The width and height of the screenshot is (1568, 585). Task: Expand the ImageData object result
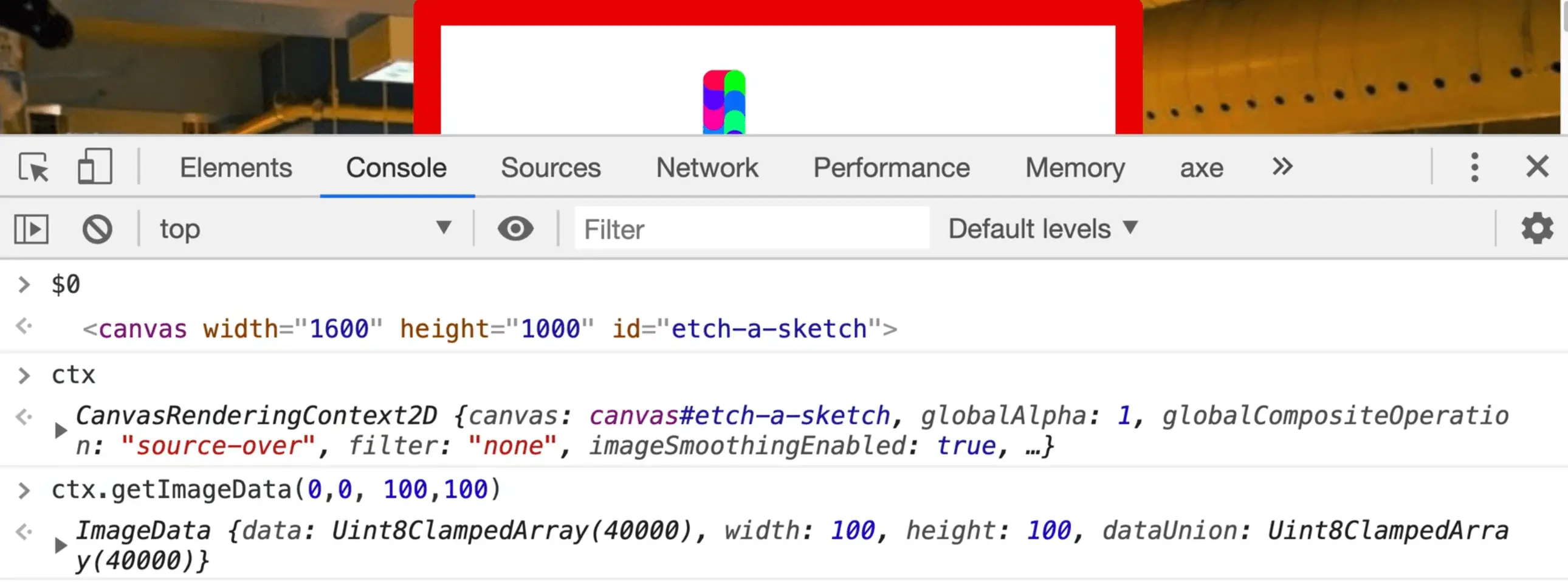point(60,545)
